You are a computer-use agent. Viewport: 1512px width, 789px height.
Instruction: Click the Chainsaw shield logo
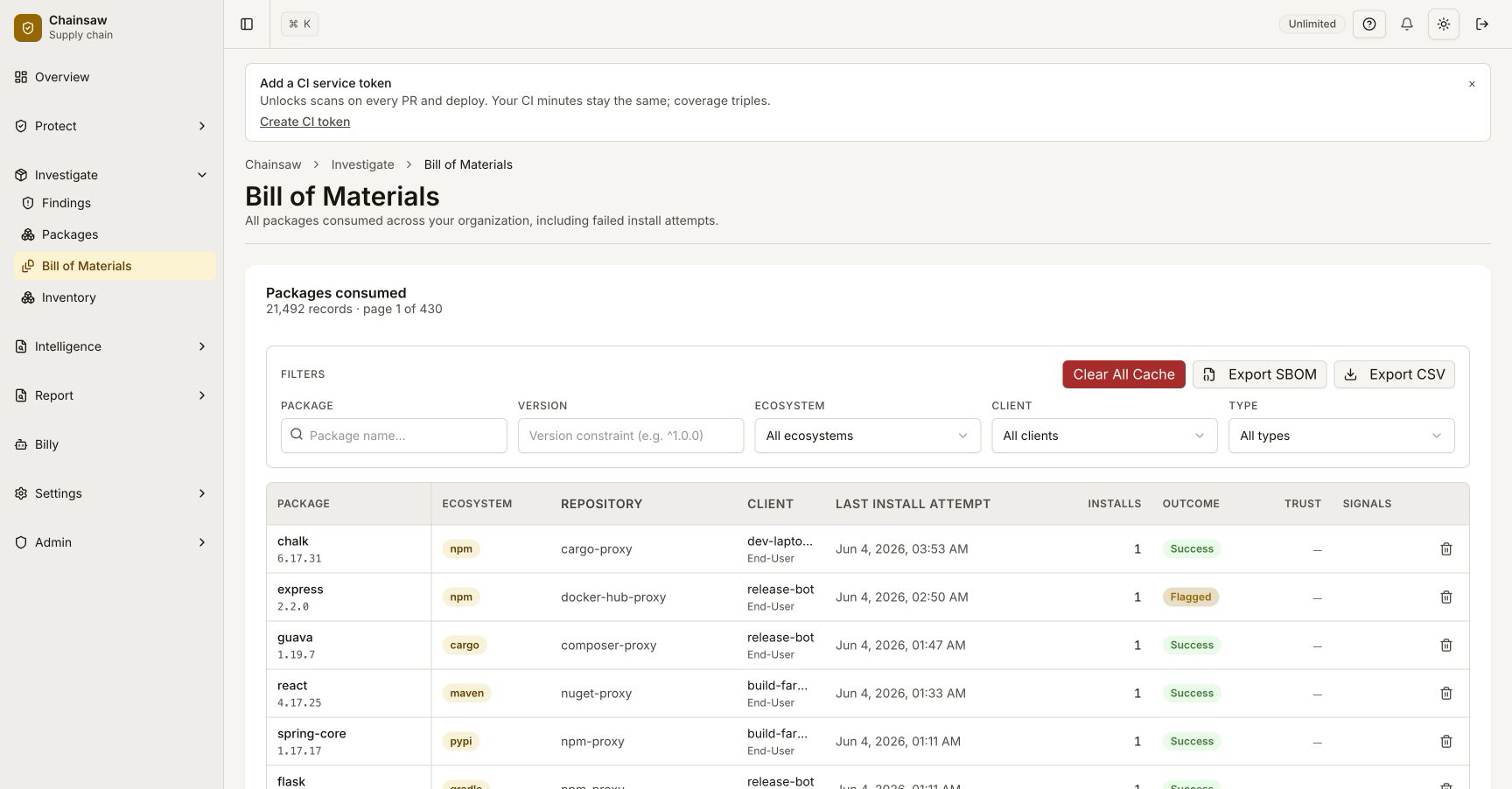click(28, 28)
